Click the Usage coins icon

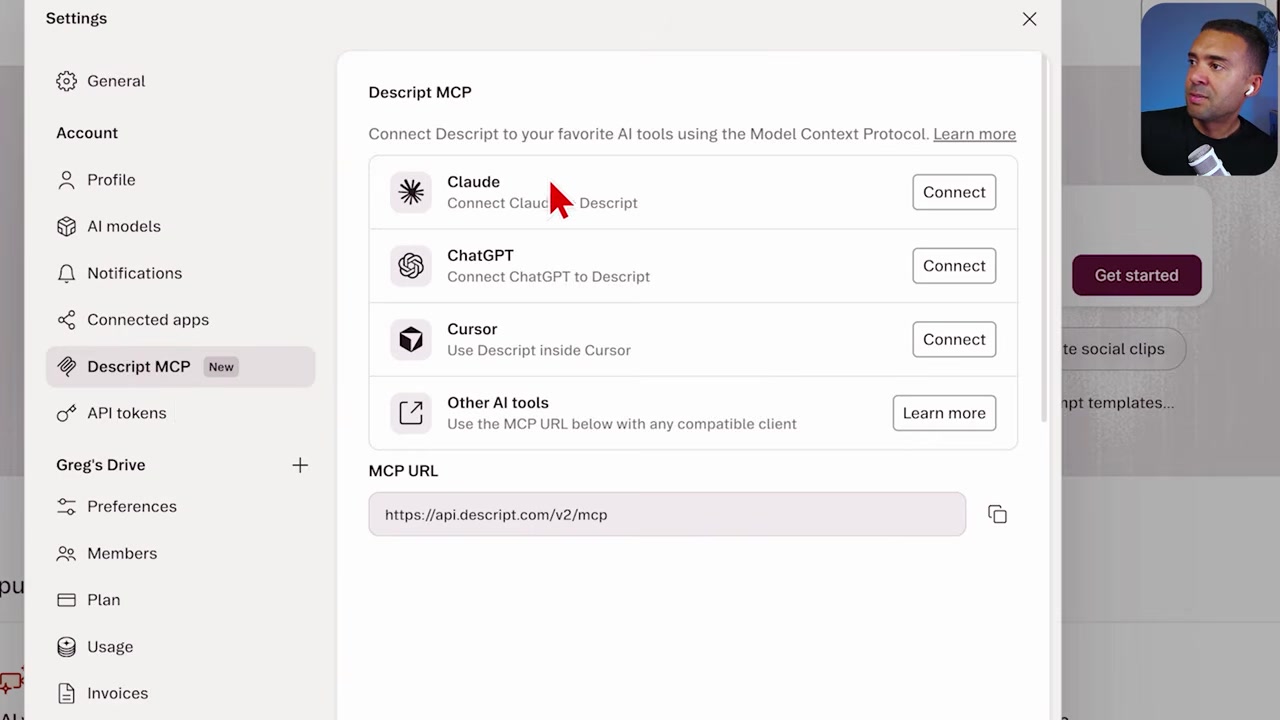66,647
